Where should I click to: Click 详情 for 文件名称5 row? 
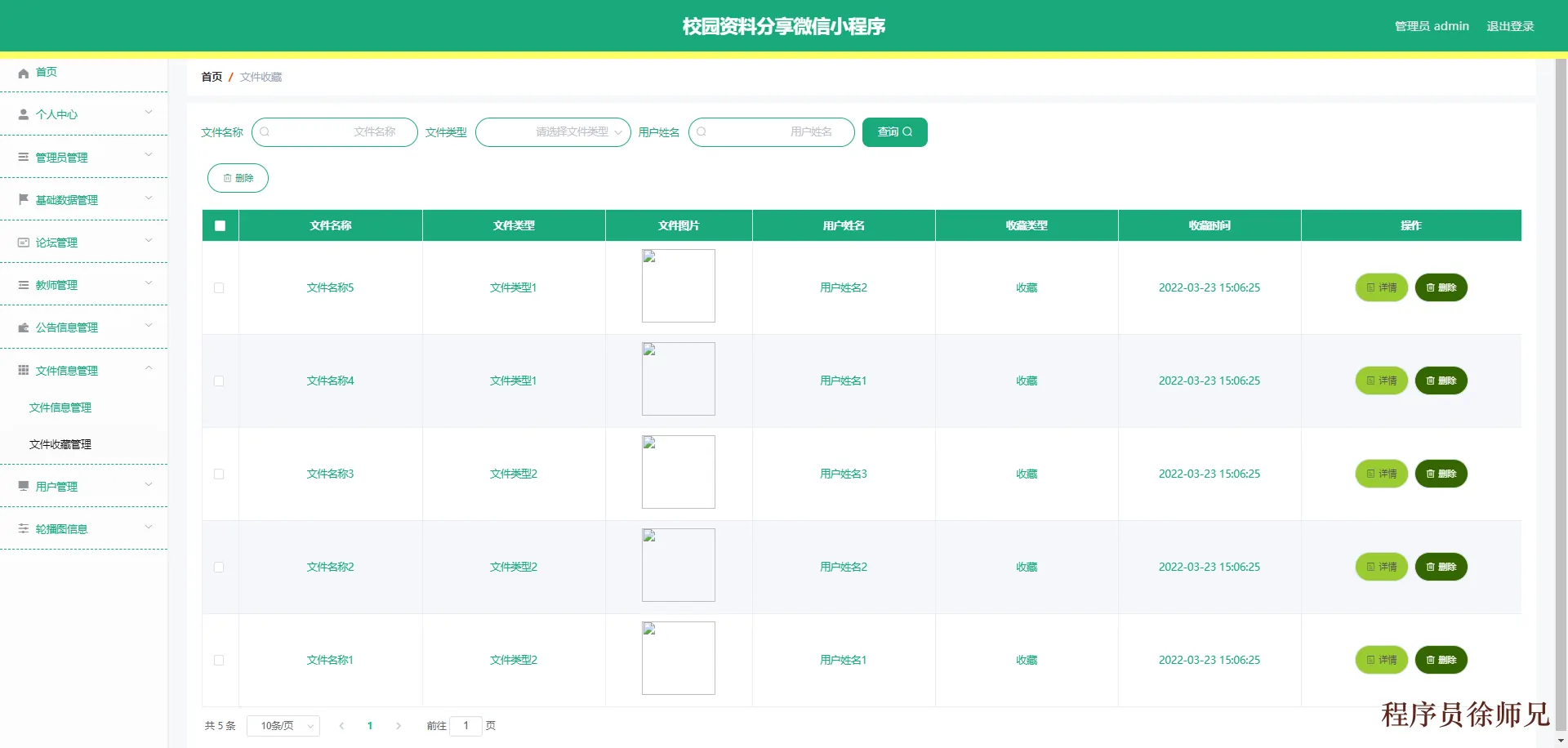coord(1382,287)
